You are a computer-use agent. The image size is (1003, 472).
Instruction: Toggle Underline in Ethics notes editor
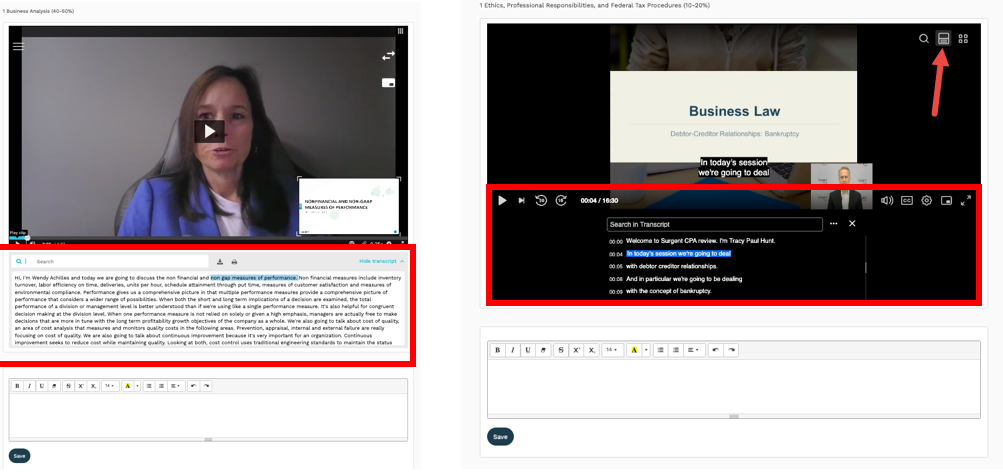[528, 350]
